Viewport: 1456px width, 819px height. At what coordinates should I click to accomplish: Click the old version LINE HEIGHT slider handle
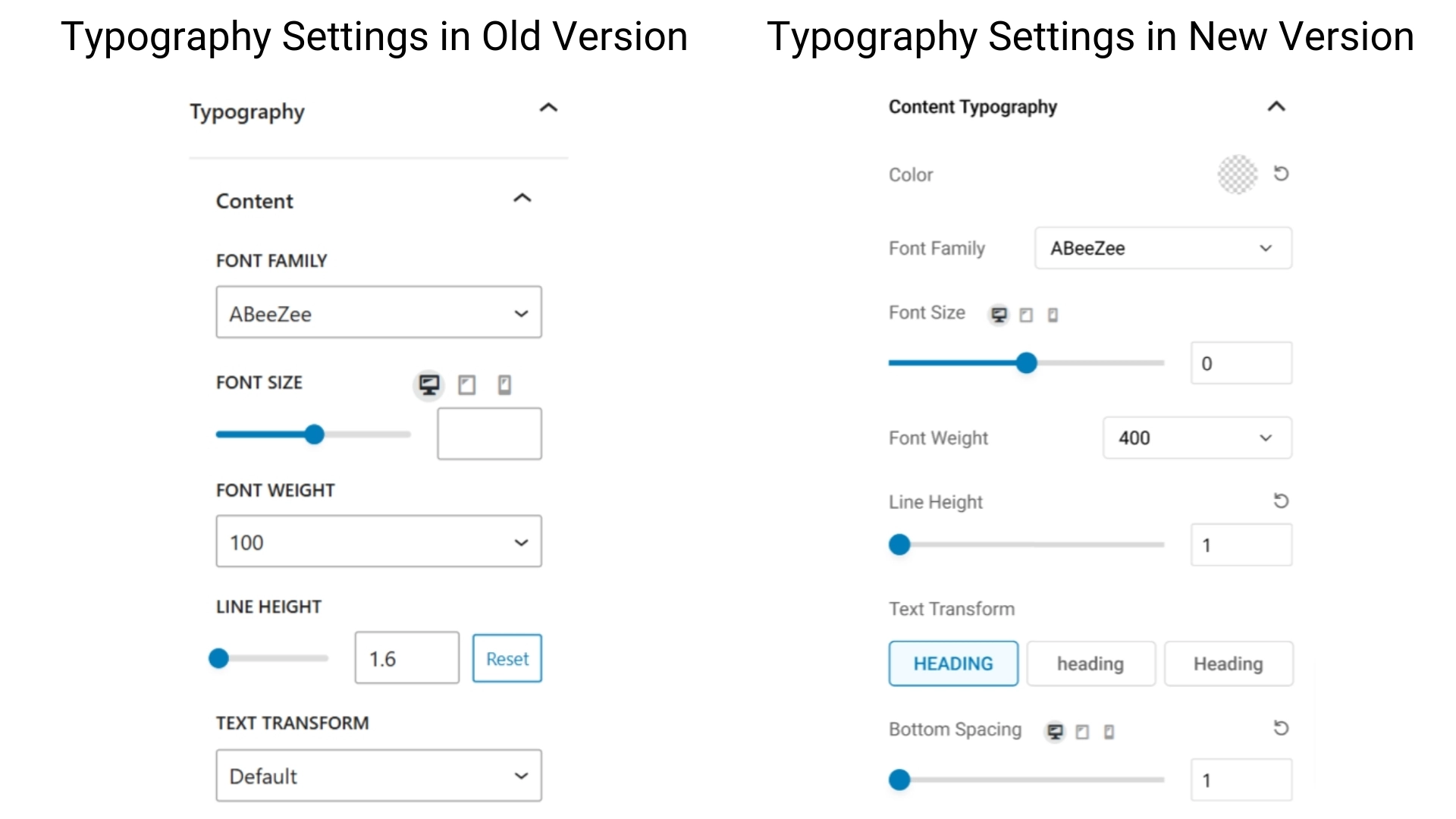click(x=219, y=658)
